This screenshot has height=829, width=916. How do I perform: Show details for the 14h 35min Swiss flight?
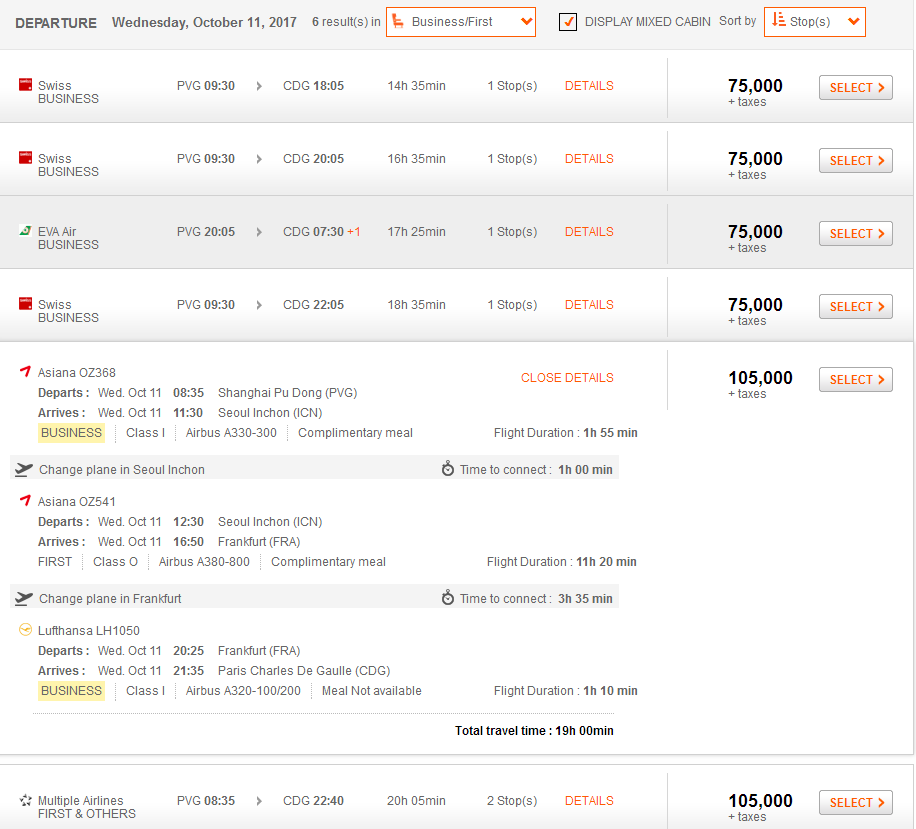coord(589,86)
